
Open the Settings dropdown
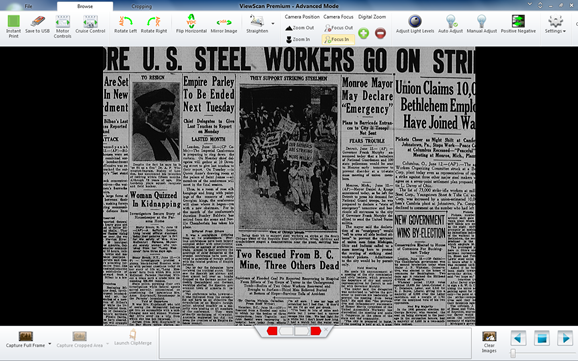point(555,24)
